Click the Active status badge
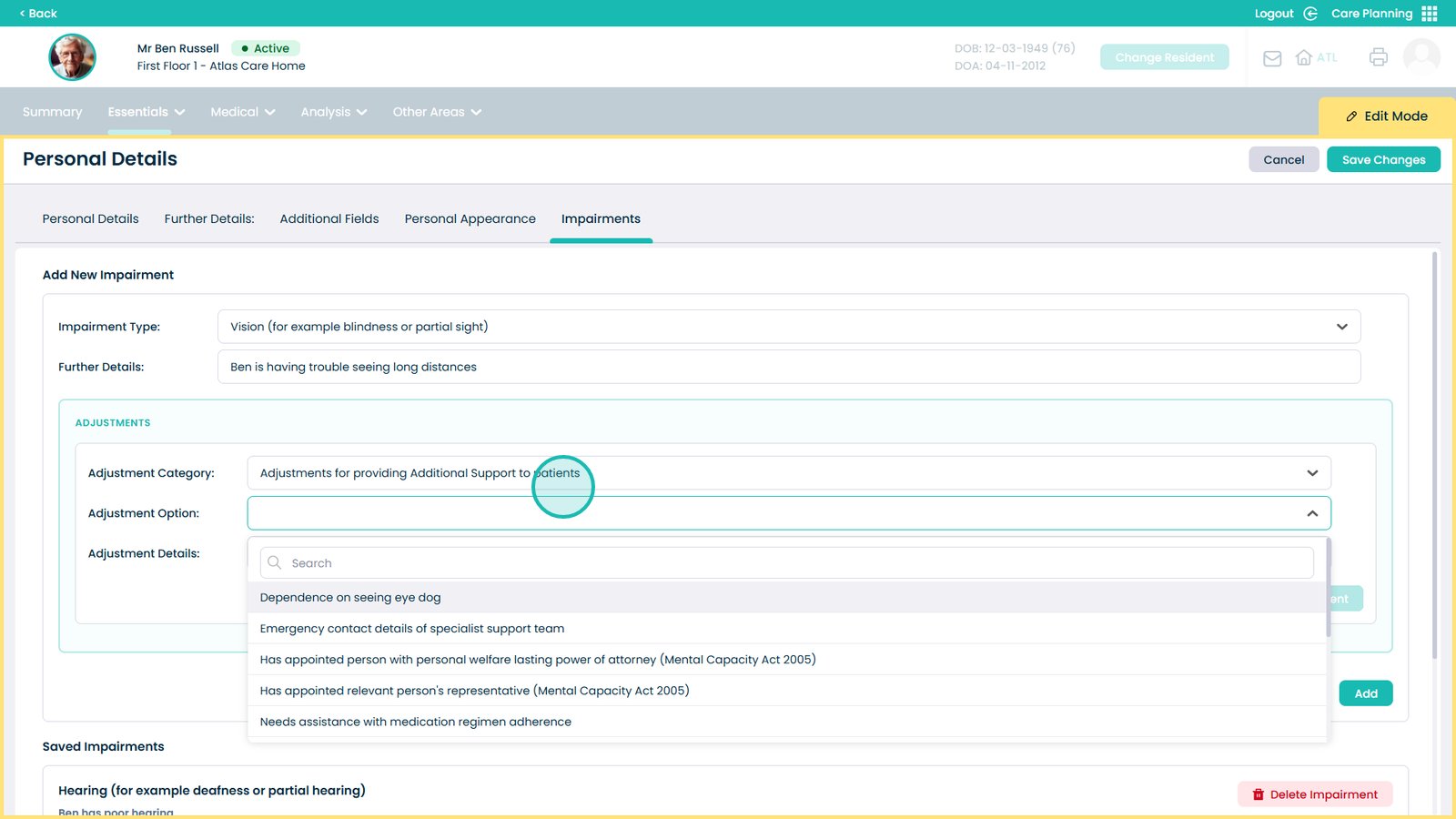The width and height of the screenshot is (1456, 819). pyautogui.click(x=265, y=48)
